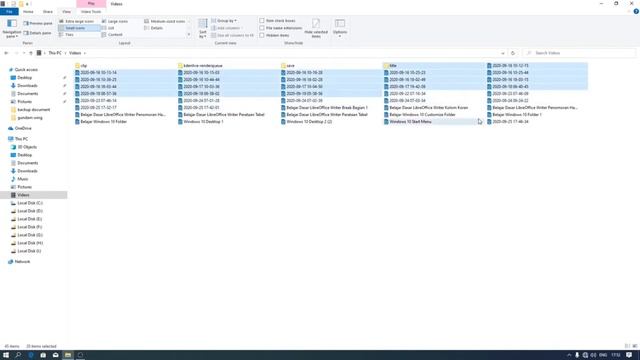Open the File tab

pyautogui.click(x=9, y=12)
